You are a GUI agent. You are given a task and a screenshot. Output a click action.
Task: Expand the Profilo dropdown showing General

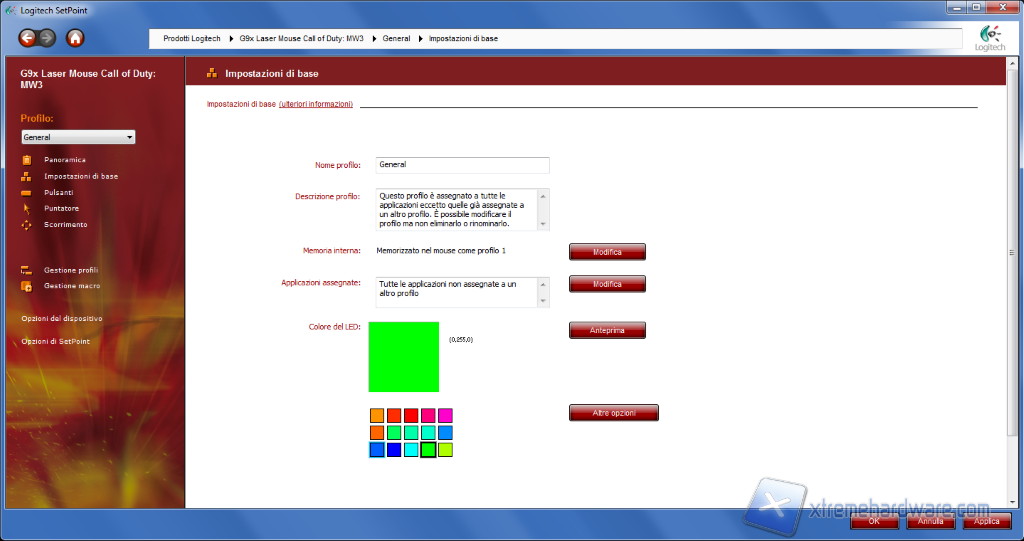pos(78,137)
